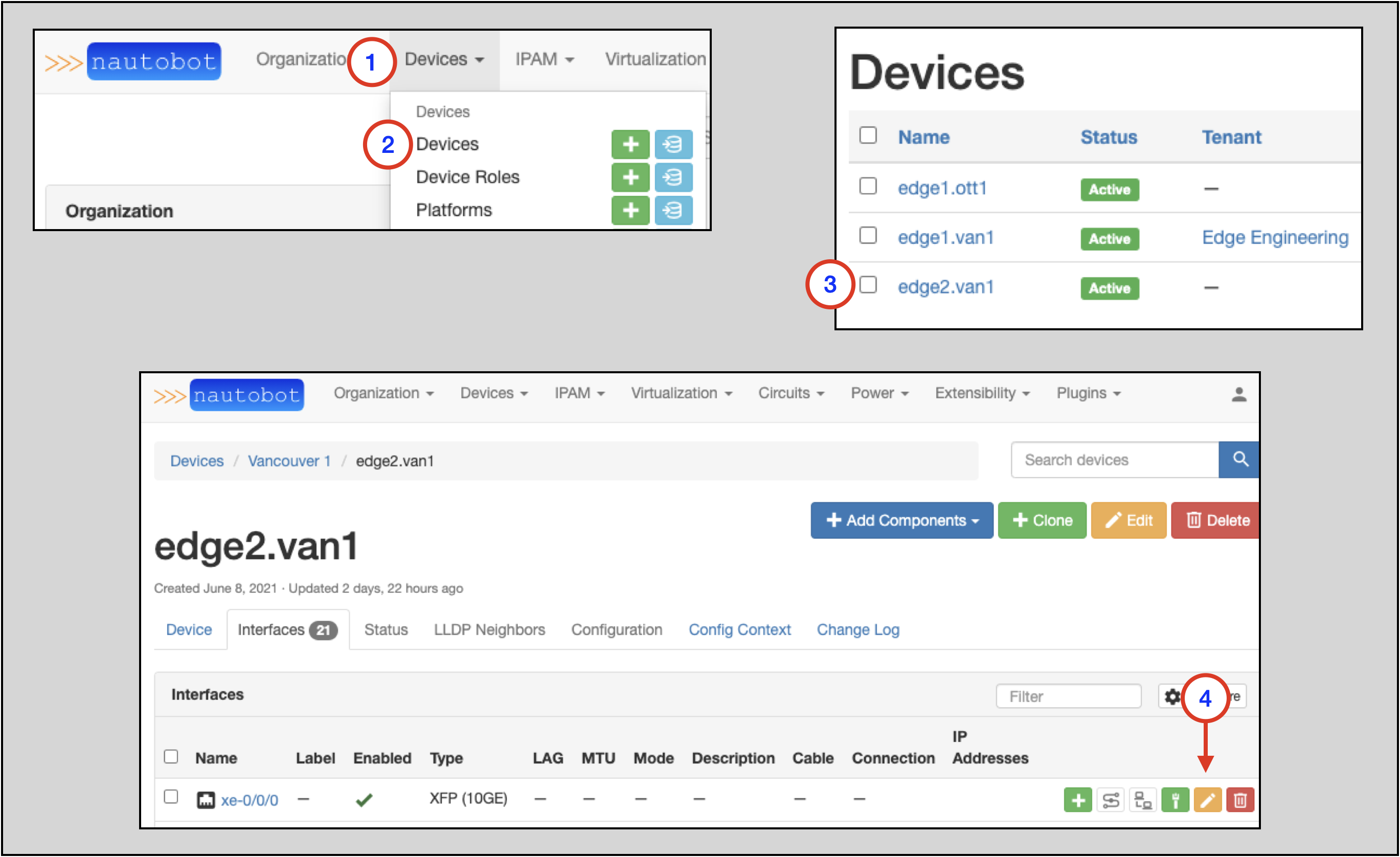Click the blue import icon beside Device Roles

click(x=673, y=177)
